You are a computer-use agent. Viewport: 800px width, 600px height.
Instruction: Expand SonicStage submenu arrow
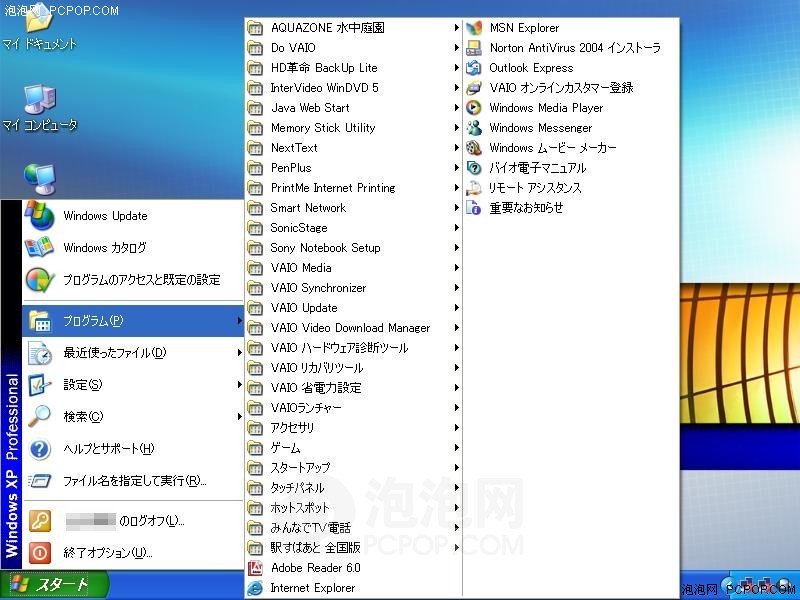coord(457,228)
